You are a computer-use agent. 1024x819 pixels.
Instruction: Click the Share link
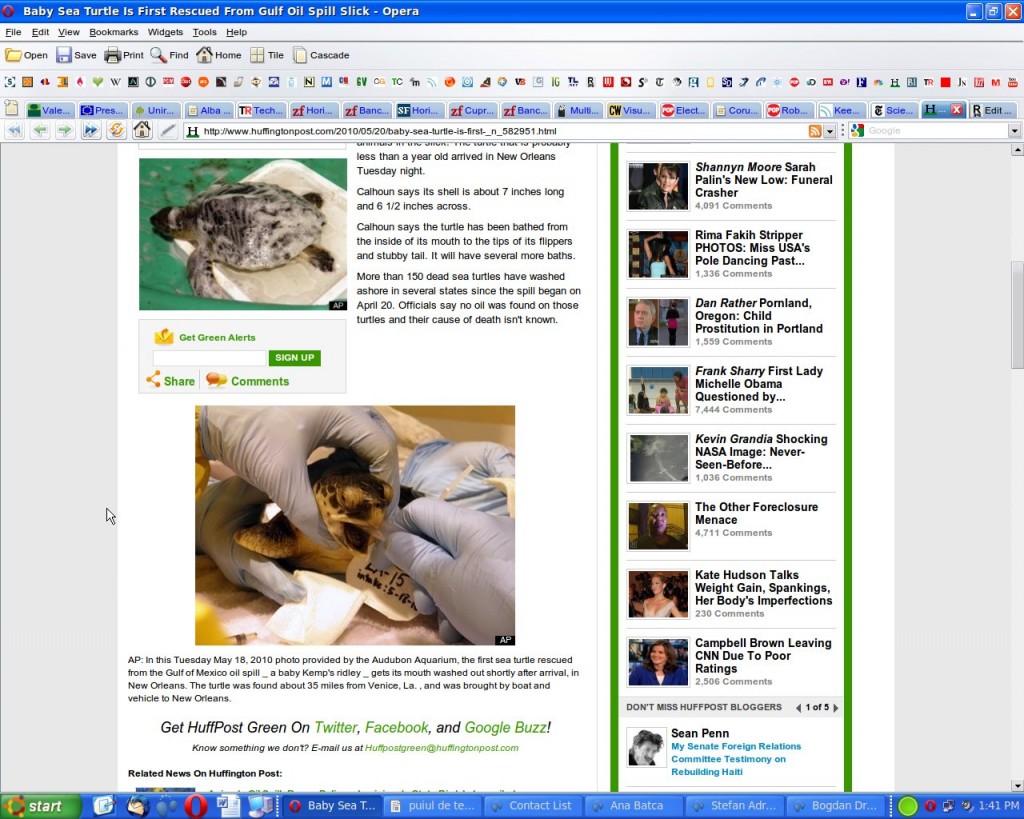(170, 381)
